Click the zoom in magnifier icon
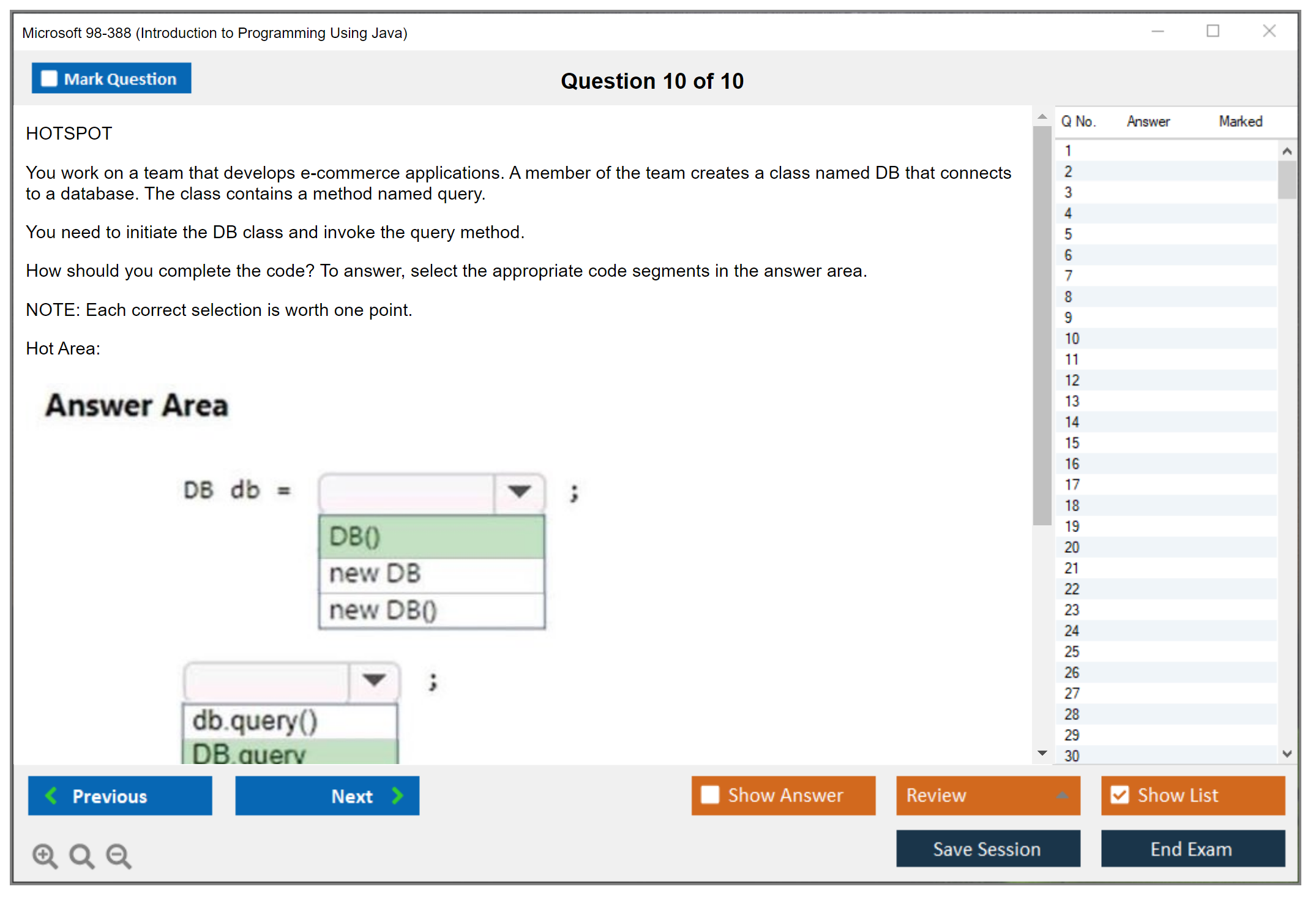This screenshot has width=1316, height=900. click(44, 856)
